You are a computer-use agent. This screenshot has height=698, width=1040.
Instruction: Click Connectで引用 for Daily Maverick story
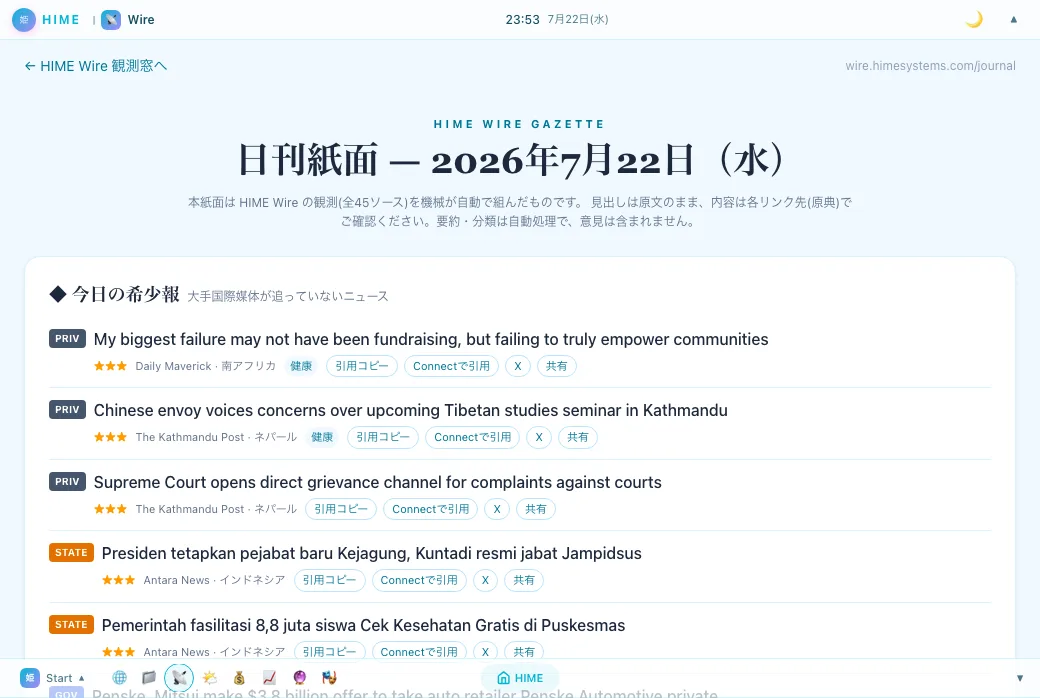point(451,366)
